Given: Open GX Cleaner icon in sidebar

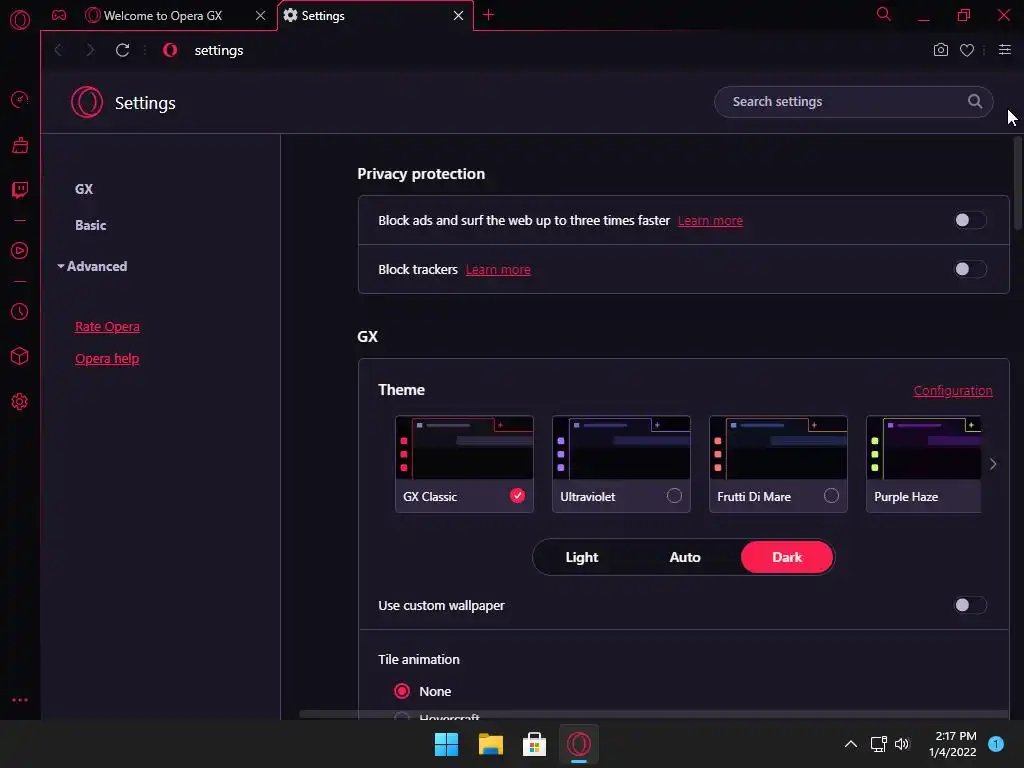Looking at the screenshot, I should tap(20, 145).
